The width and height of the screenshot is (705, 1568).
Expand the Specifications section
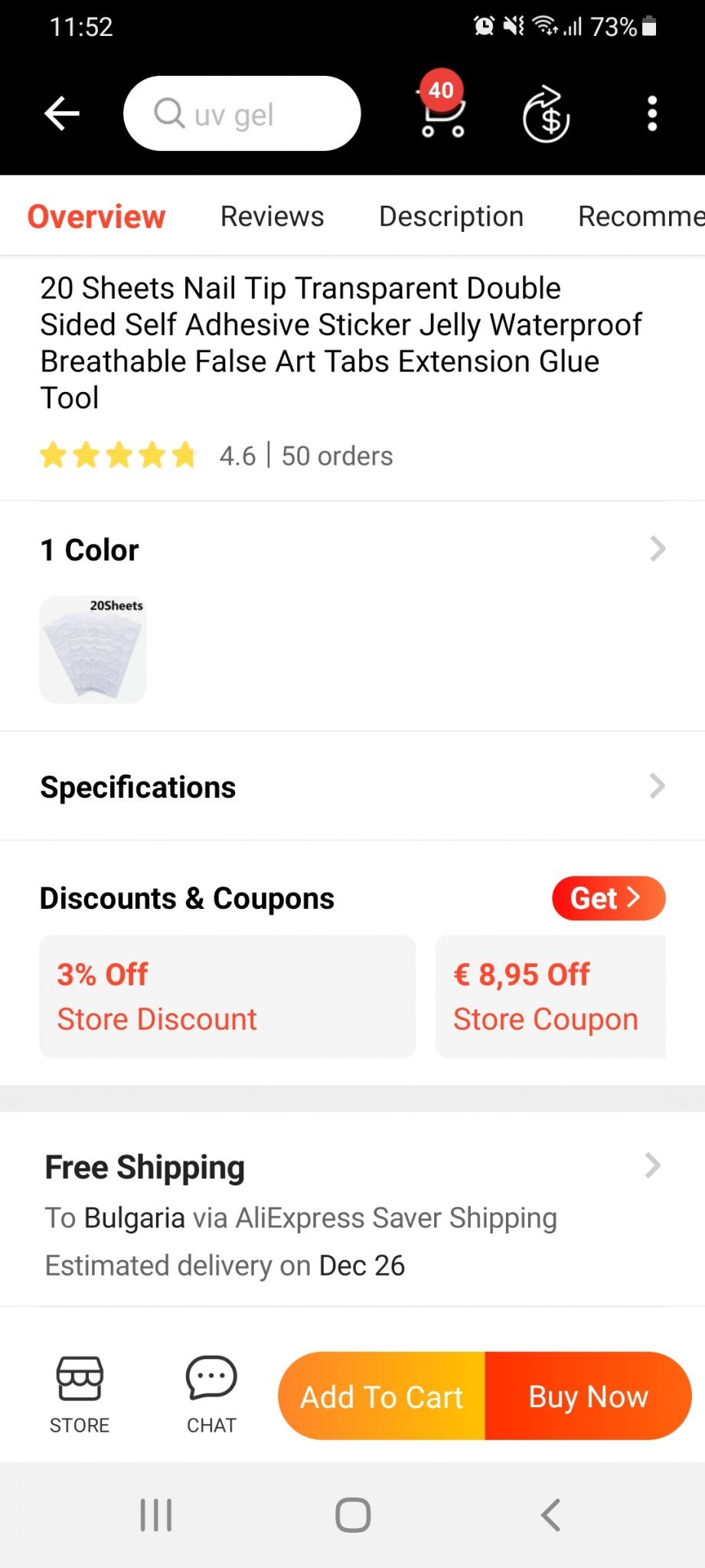(x=657, y=786)
